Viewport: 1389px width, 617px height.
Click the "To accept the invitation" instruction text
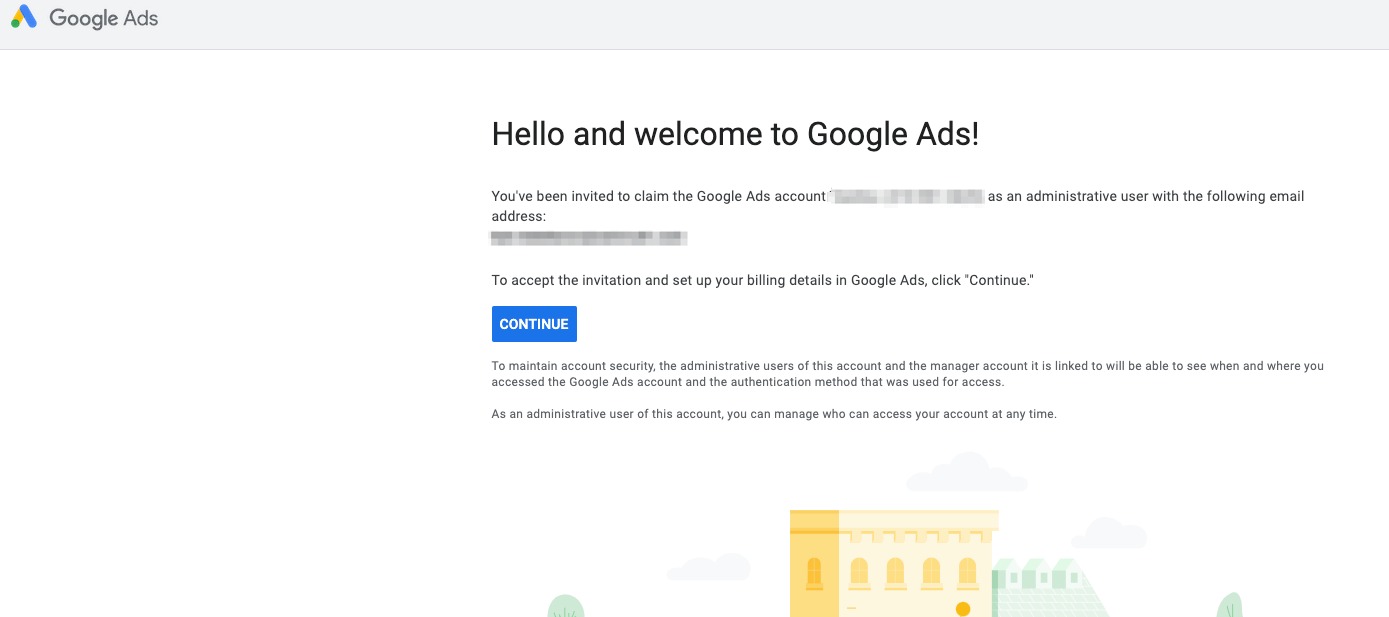[762, 281]
